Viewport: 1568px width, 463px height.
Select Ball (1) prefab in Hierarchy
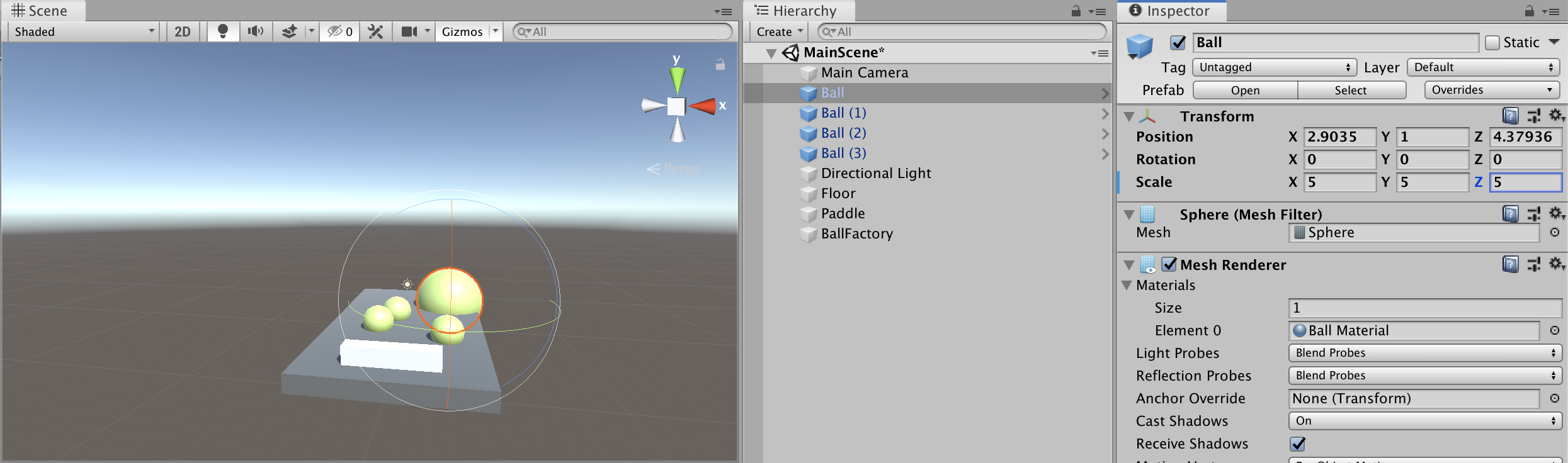click(x=844, y=113)
